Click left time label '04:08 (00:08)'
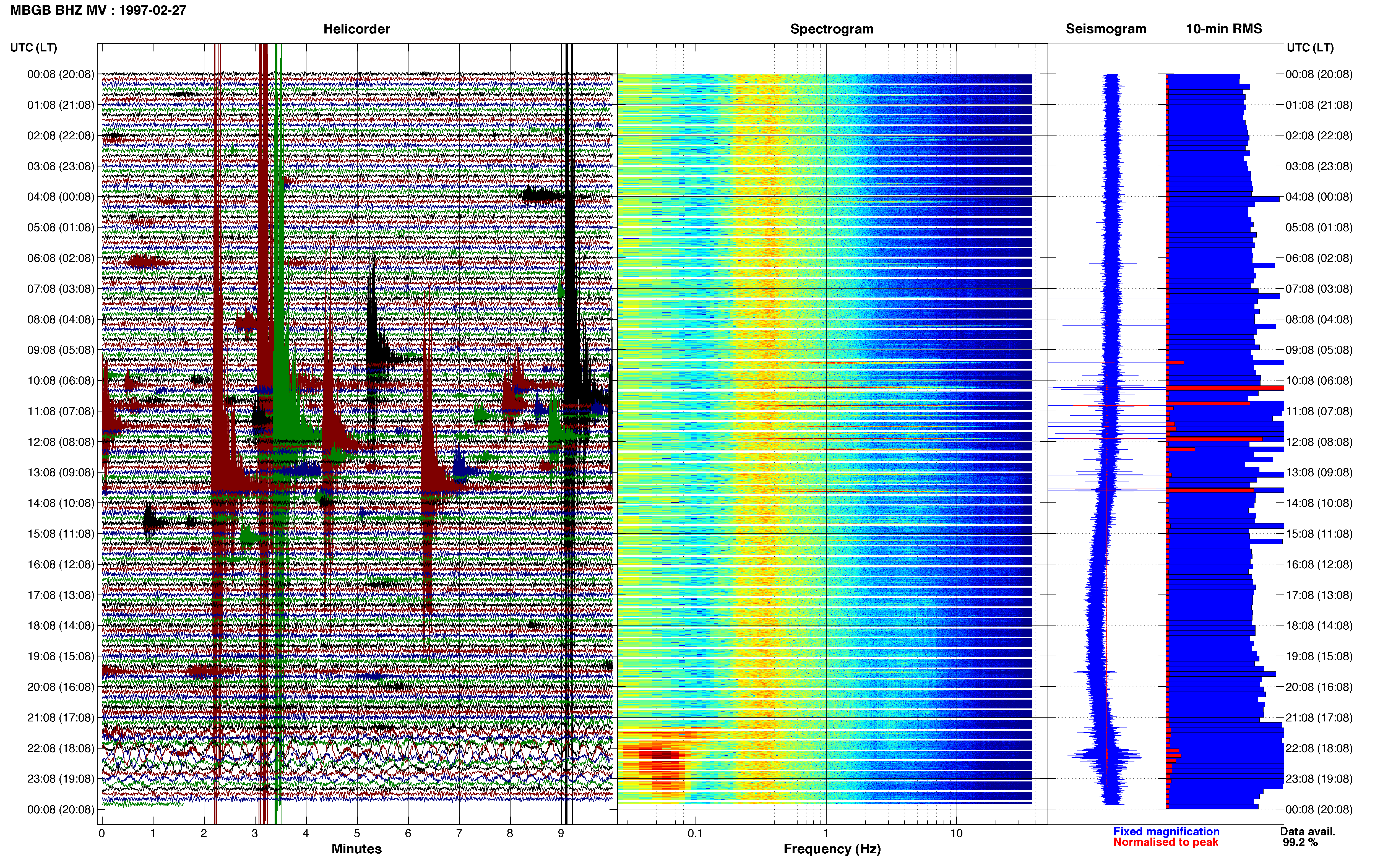The height and width of the screenshot is (868, 1388). [x=61, y=197]
